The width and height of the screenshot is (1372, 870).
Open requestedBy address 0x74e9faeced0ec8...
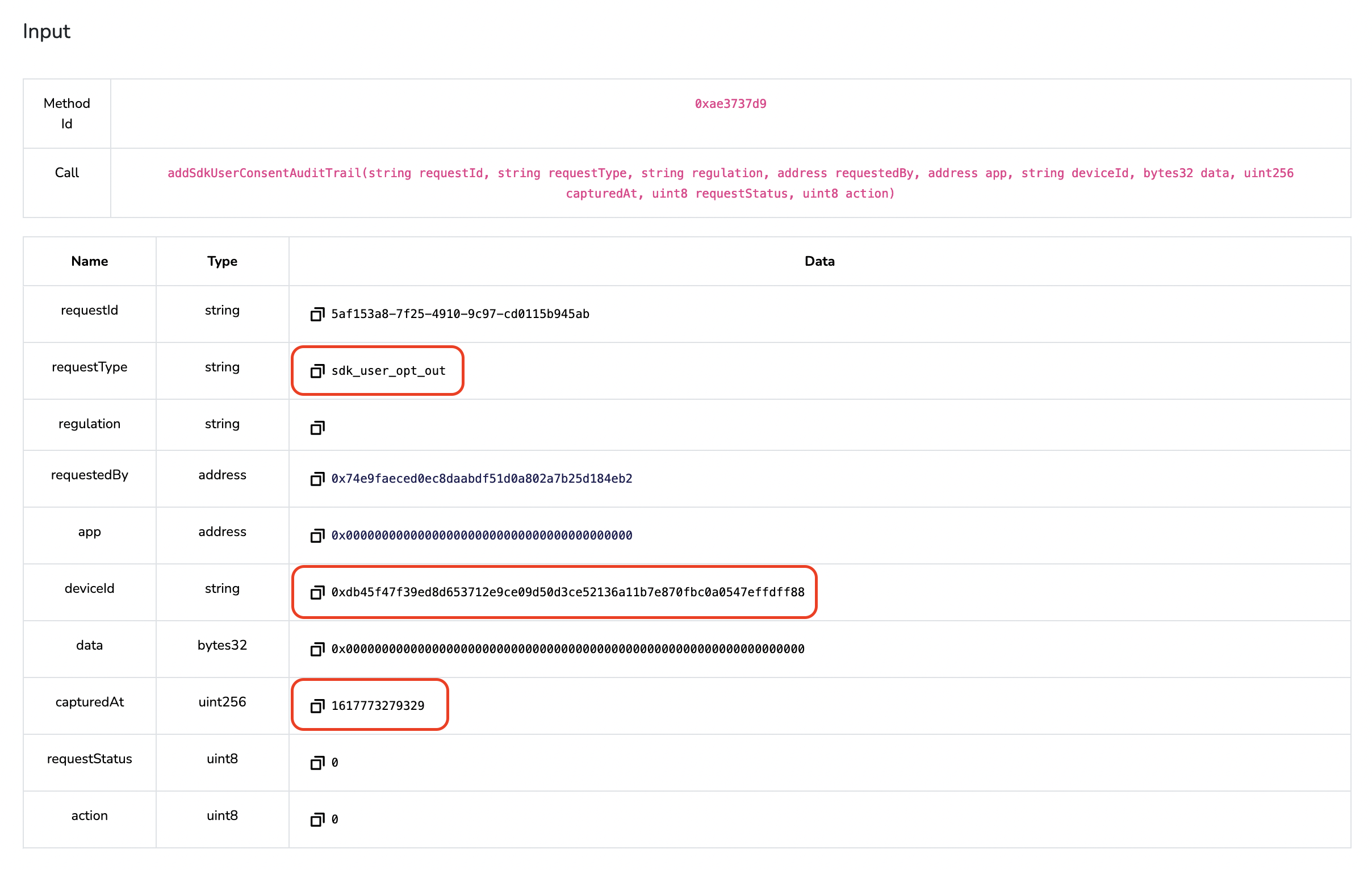482,479
